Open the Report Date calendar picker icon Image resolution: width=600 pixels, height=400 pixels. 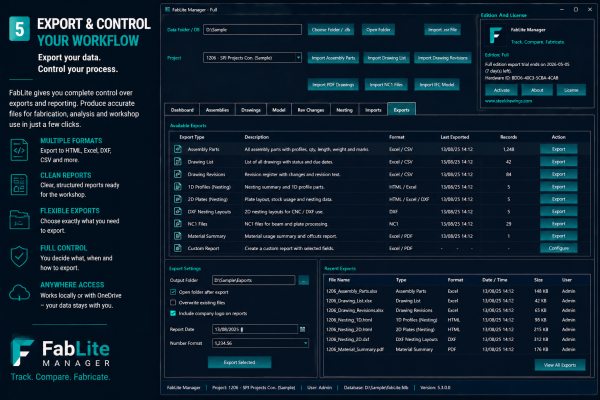303,329
